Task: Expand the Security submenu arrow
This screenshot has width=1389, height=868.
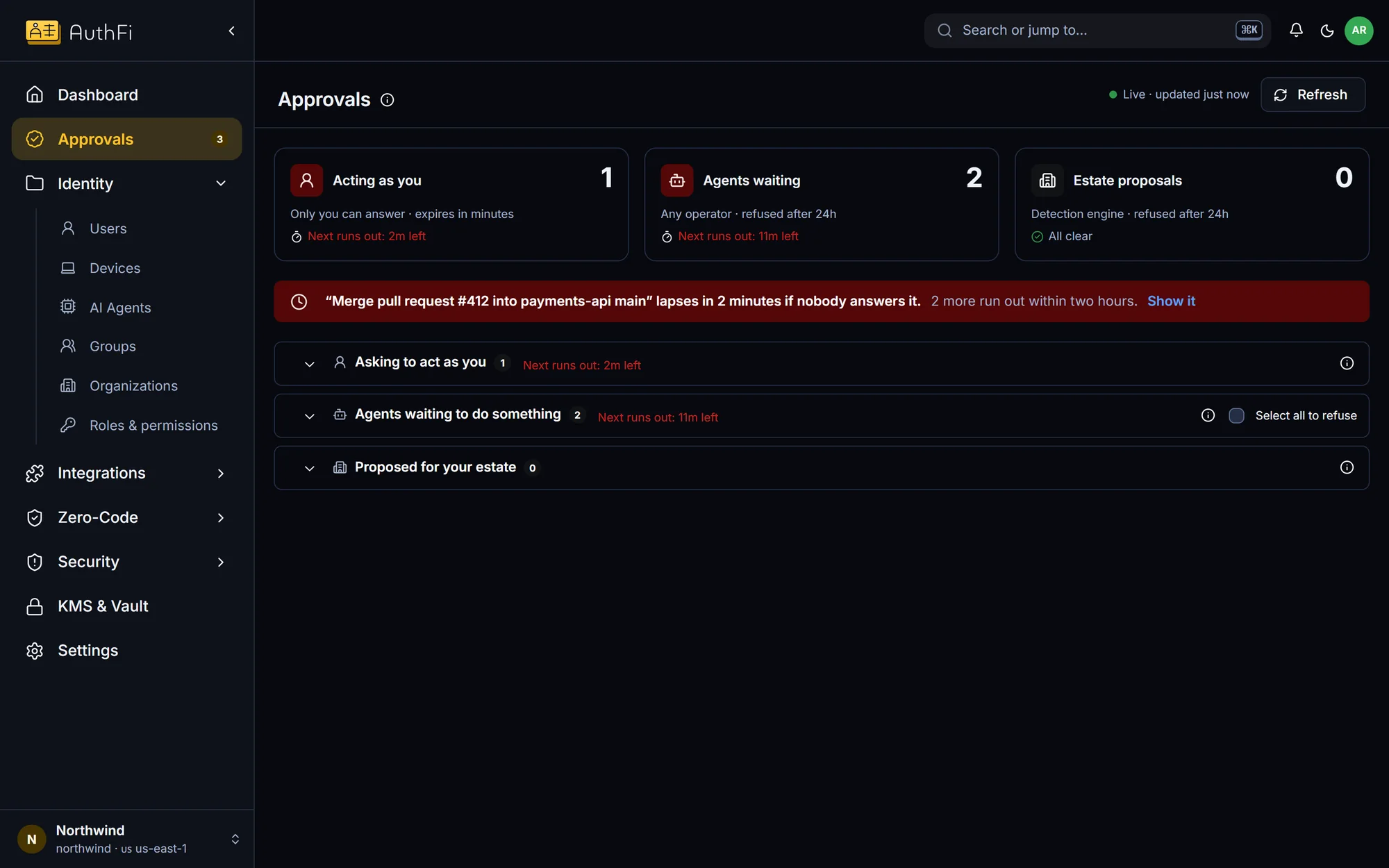Action: click(221, 562)
